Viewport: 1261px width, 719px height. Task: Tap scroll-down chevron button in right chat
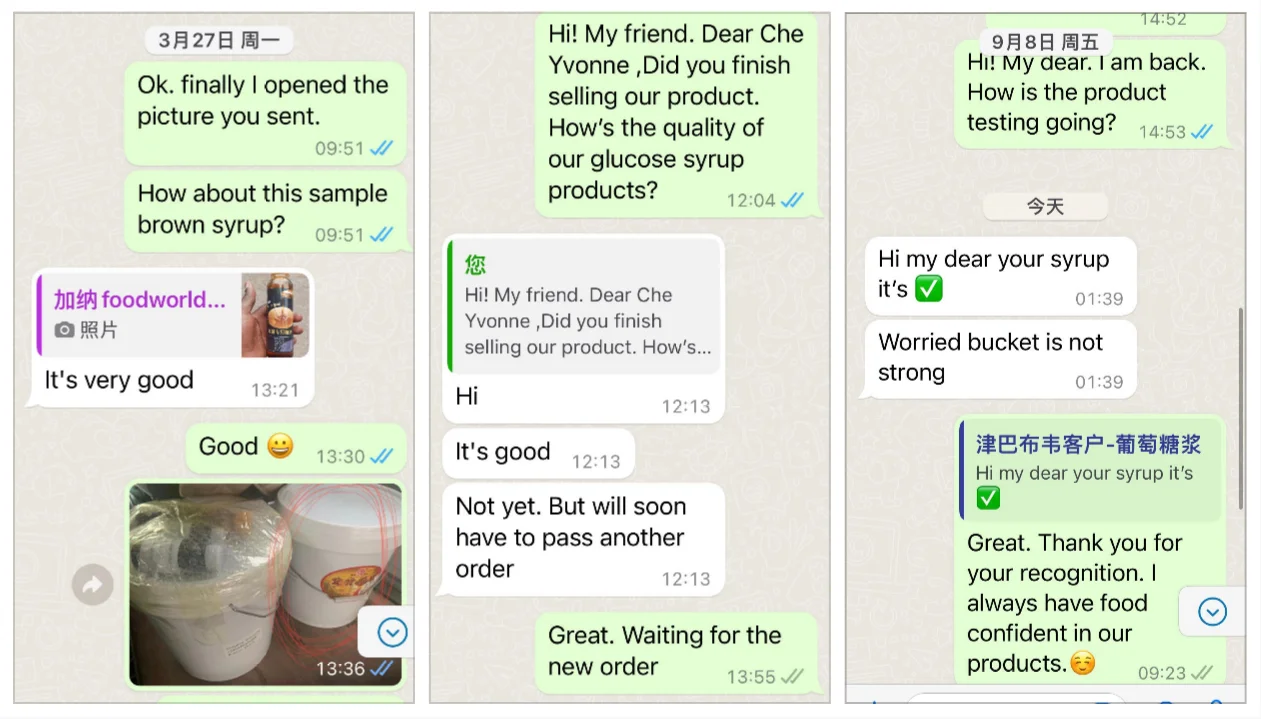(1212, 611)
